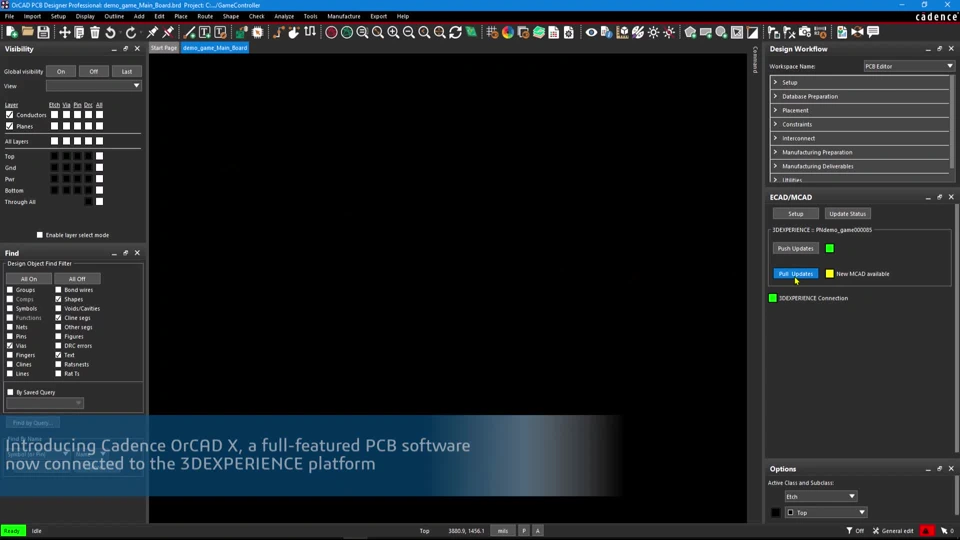Viewport: 960px width, 540px height.
Task: Click the layer stack cross-section icon
Action: [539, 32]
